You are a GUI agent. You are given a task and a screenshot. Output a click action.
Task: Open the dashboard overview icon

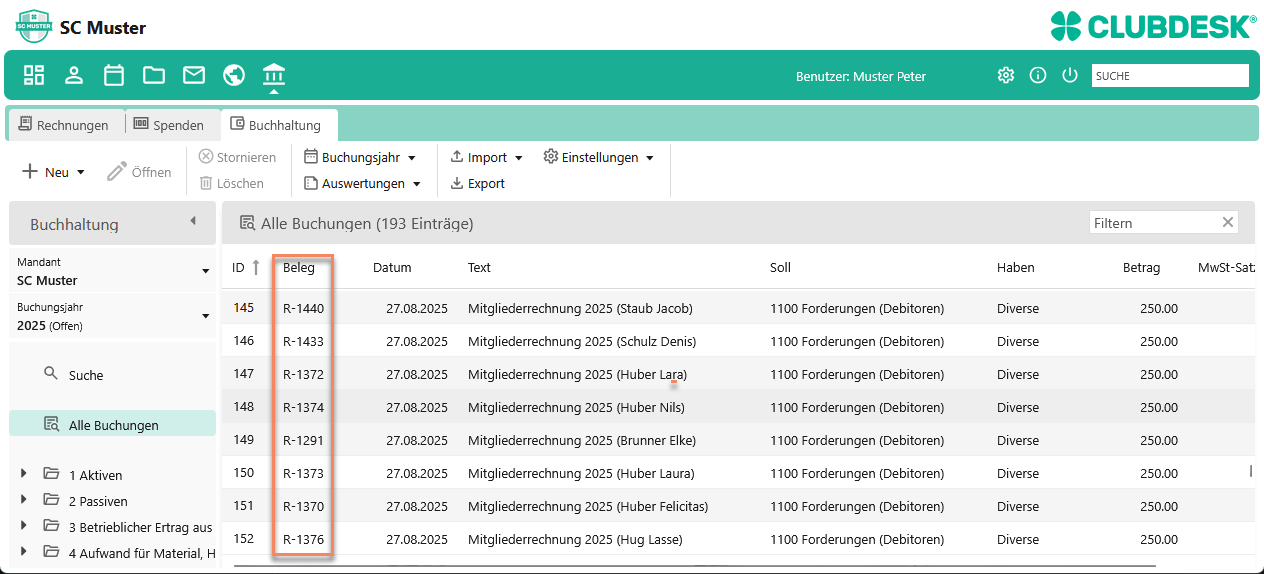34,75
